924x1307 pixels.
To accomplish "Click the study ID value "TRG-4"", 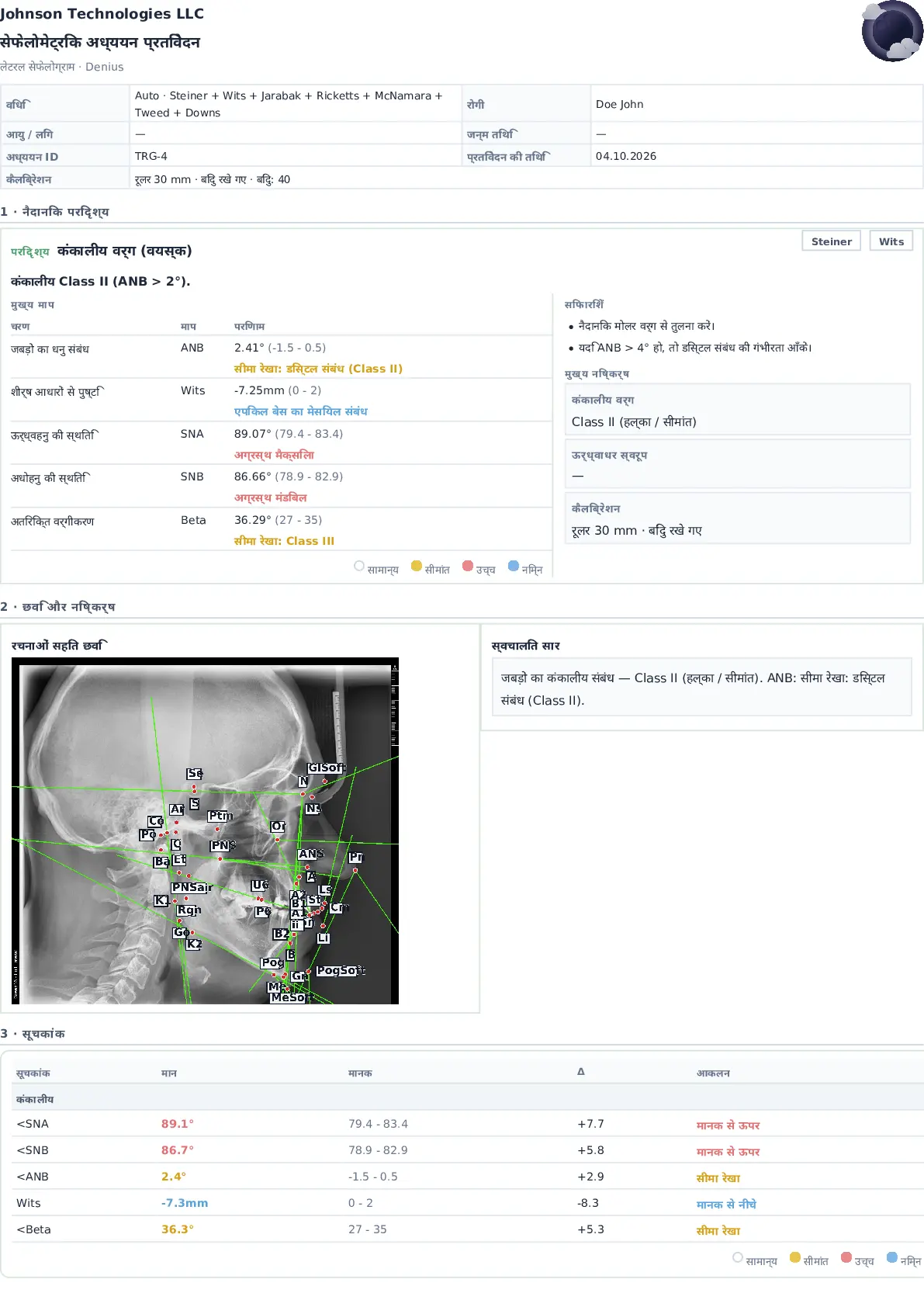I will 151,156.
